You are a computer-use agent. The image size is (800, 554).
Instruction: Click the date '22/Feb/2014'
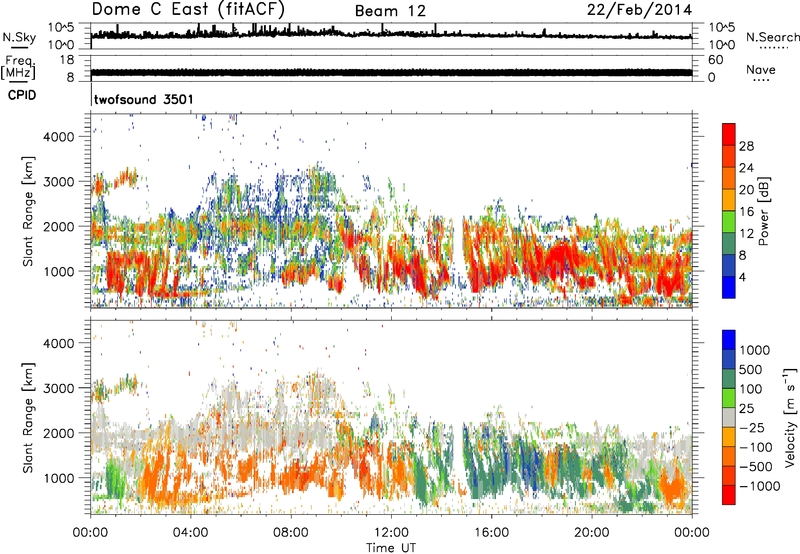tap(639, 10)
